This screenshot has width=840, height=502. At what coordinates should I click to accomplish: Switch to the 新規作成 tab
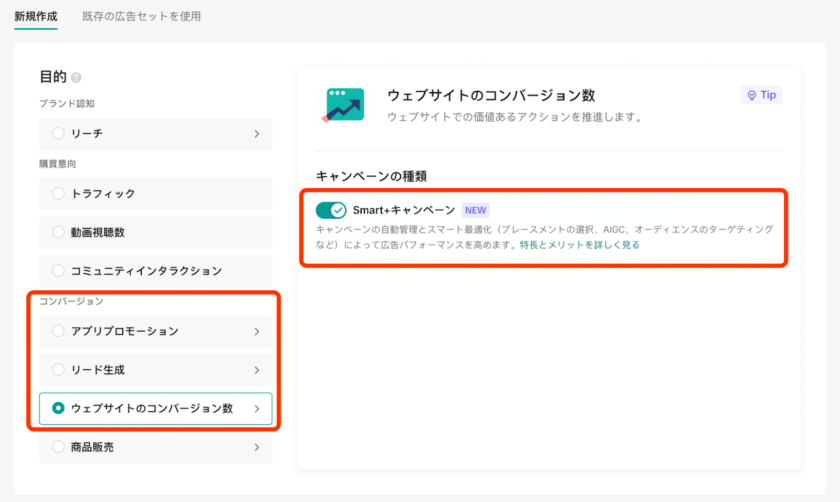tap(36, 16)
